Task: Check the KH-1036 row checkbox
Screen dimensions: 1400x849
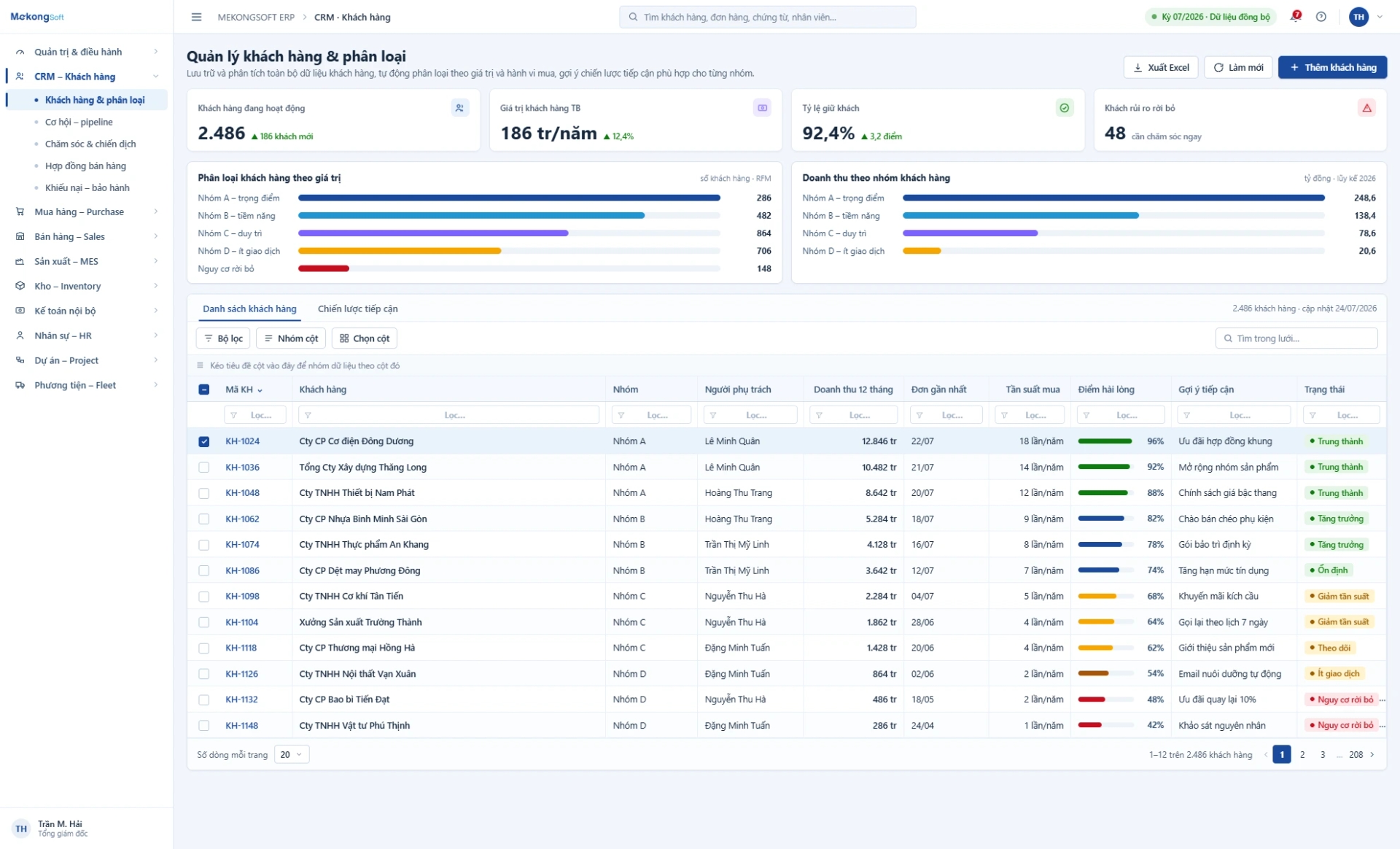Action: click(204, 468)
